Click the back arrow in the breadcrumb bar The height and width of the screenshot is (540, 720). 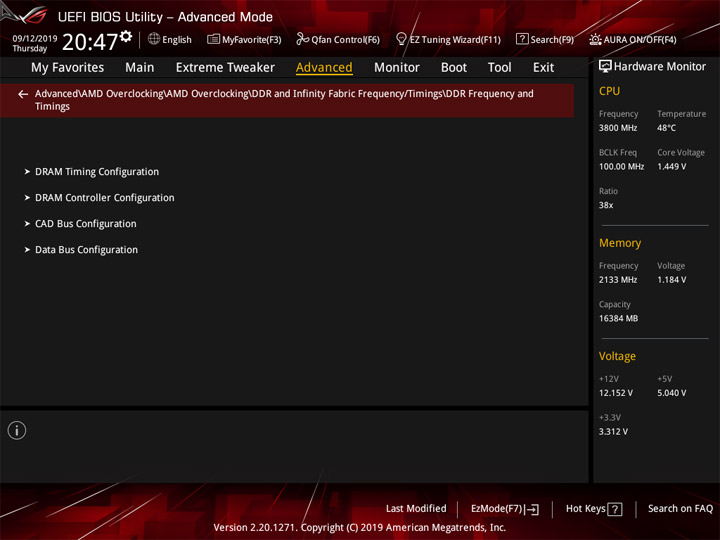pos(23,94)
